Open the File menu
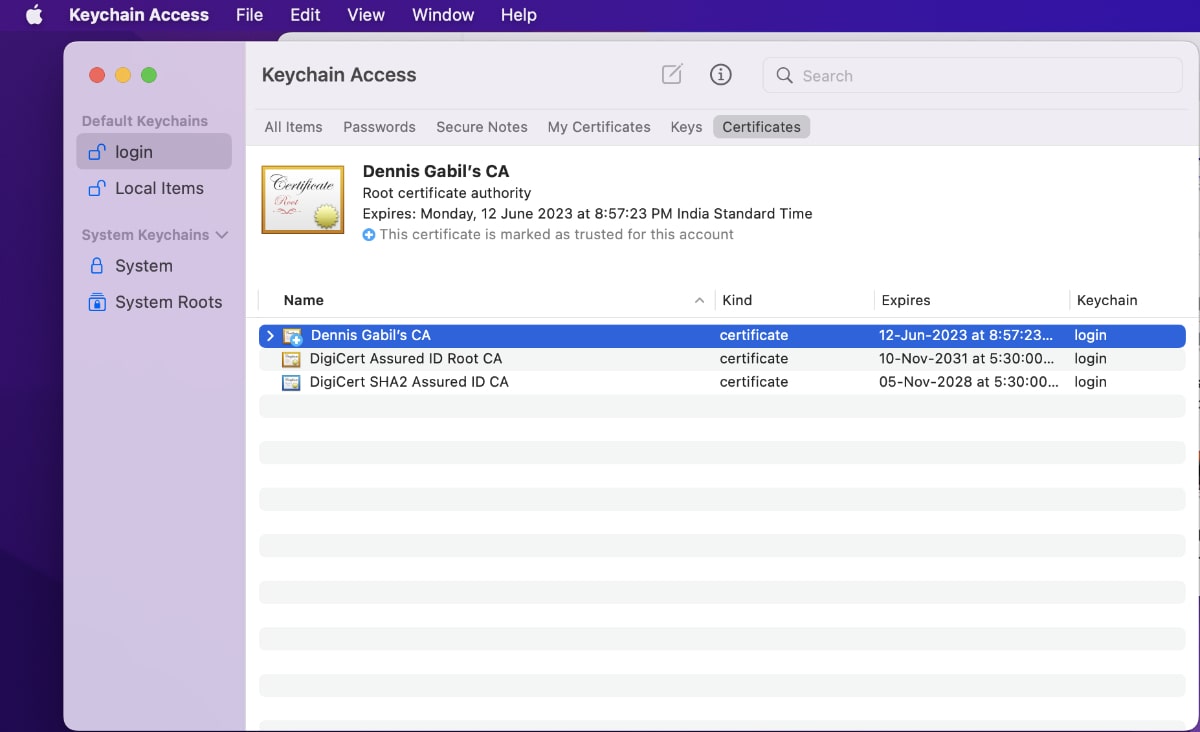The width and height of the screenshot is (1200, 732). coord(249,15)
